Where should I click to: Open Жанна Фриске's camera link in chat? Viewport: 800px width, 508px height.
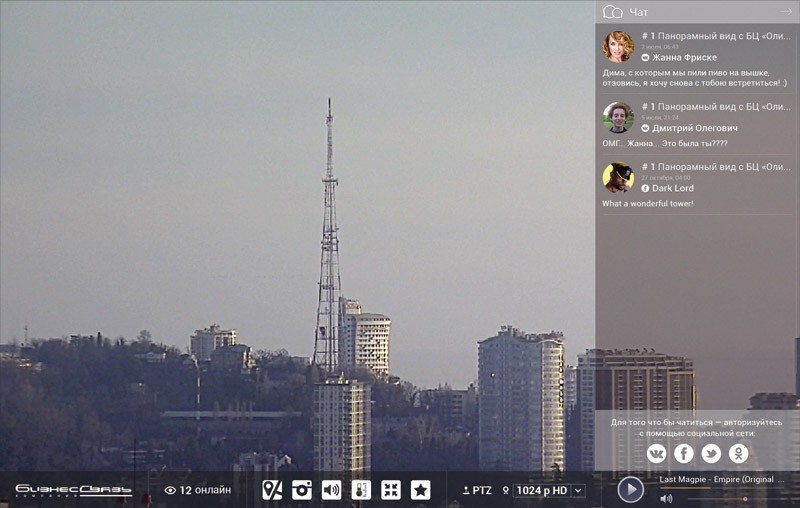(x=716, y=35)
